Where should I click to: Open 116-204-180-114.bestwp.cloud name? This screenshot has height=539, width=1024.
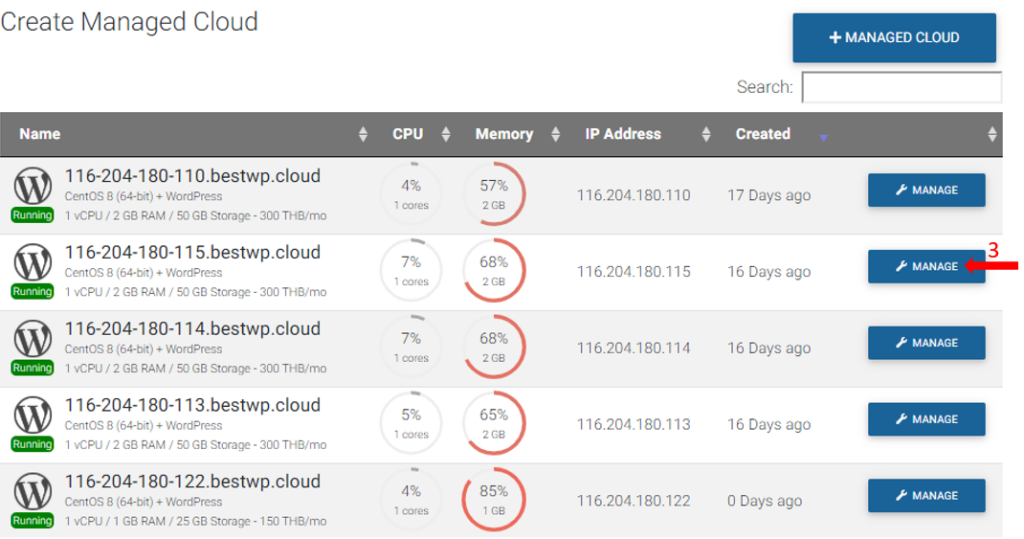click(x=193, y=329)
